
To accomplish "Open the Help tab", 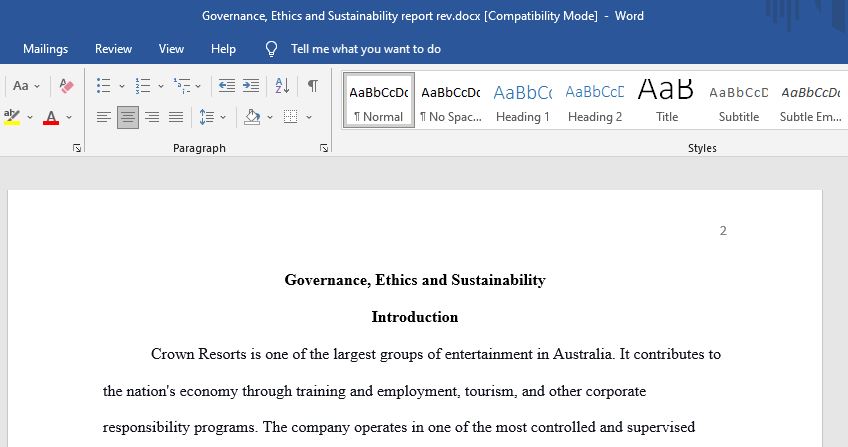I will [x=223, y=49].
